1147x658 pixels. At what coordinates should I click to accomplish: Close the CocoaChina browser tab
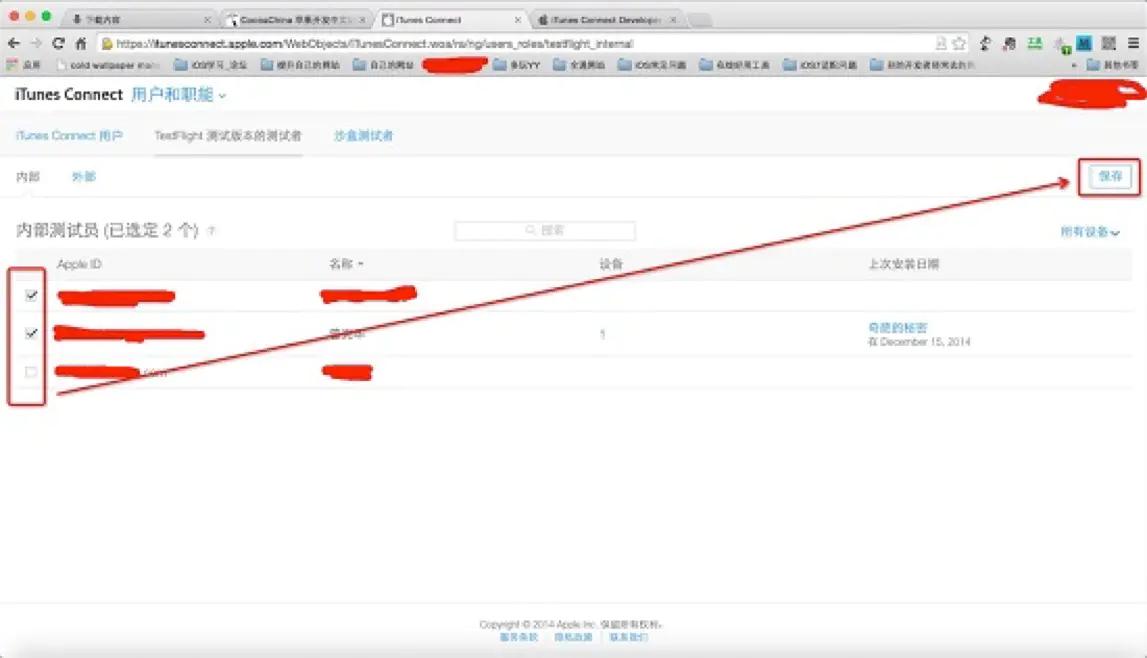362,20
